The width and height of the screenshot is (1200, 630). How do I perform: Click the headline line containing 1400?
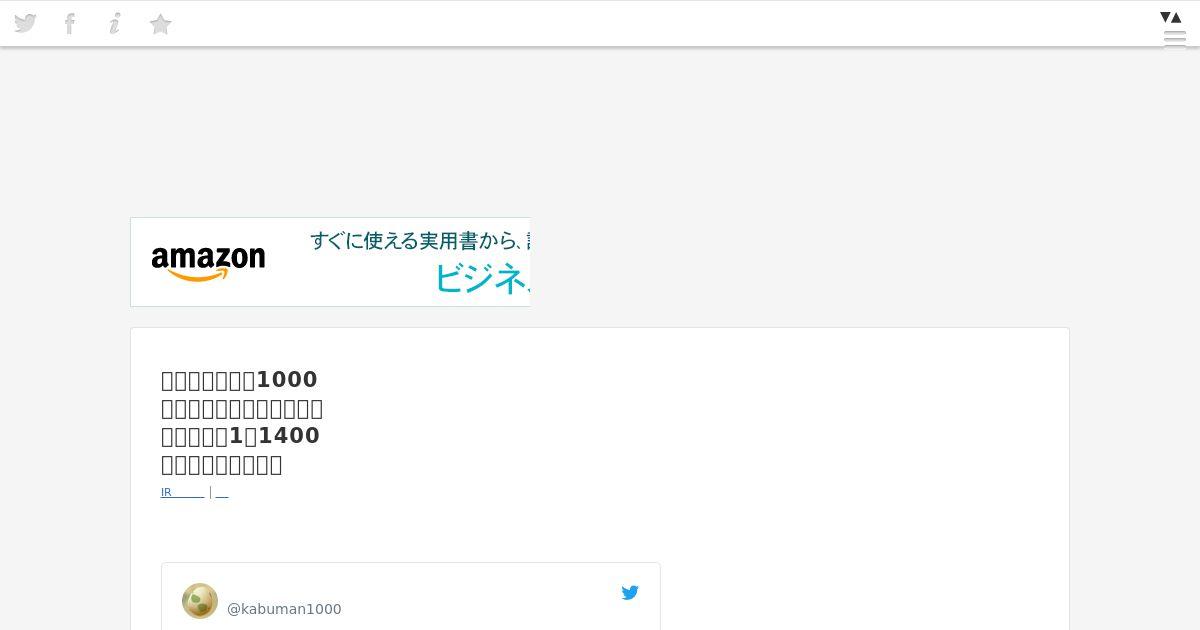point(240,436)
